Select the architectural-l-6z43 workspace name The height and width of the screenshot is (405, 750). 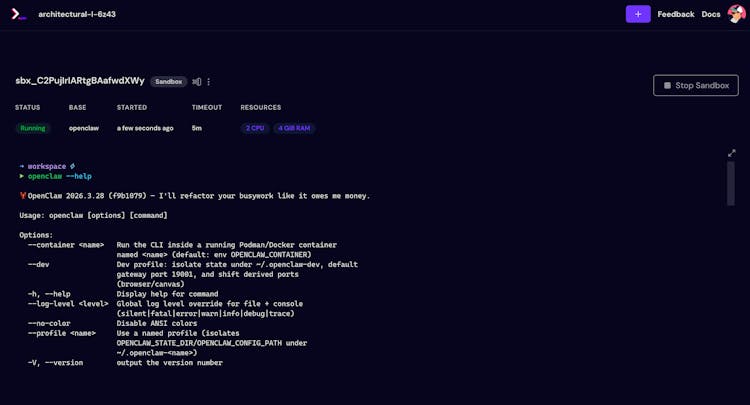(x=77, y=15)
